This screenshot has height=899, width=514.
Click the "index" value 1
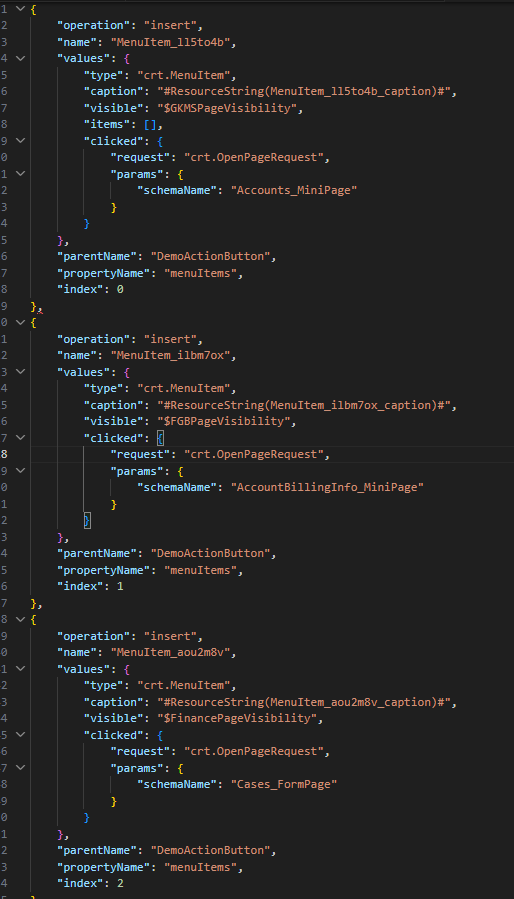pyautogui.click(x=120, y=587)
